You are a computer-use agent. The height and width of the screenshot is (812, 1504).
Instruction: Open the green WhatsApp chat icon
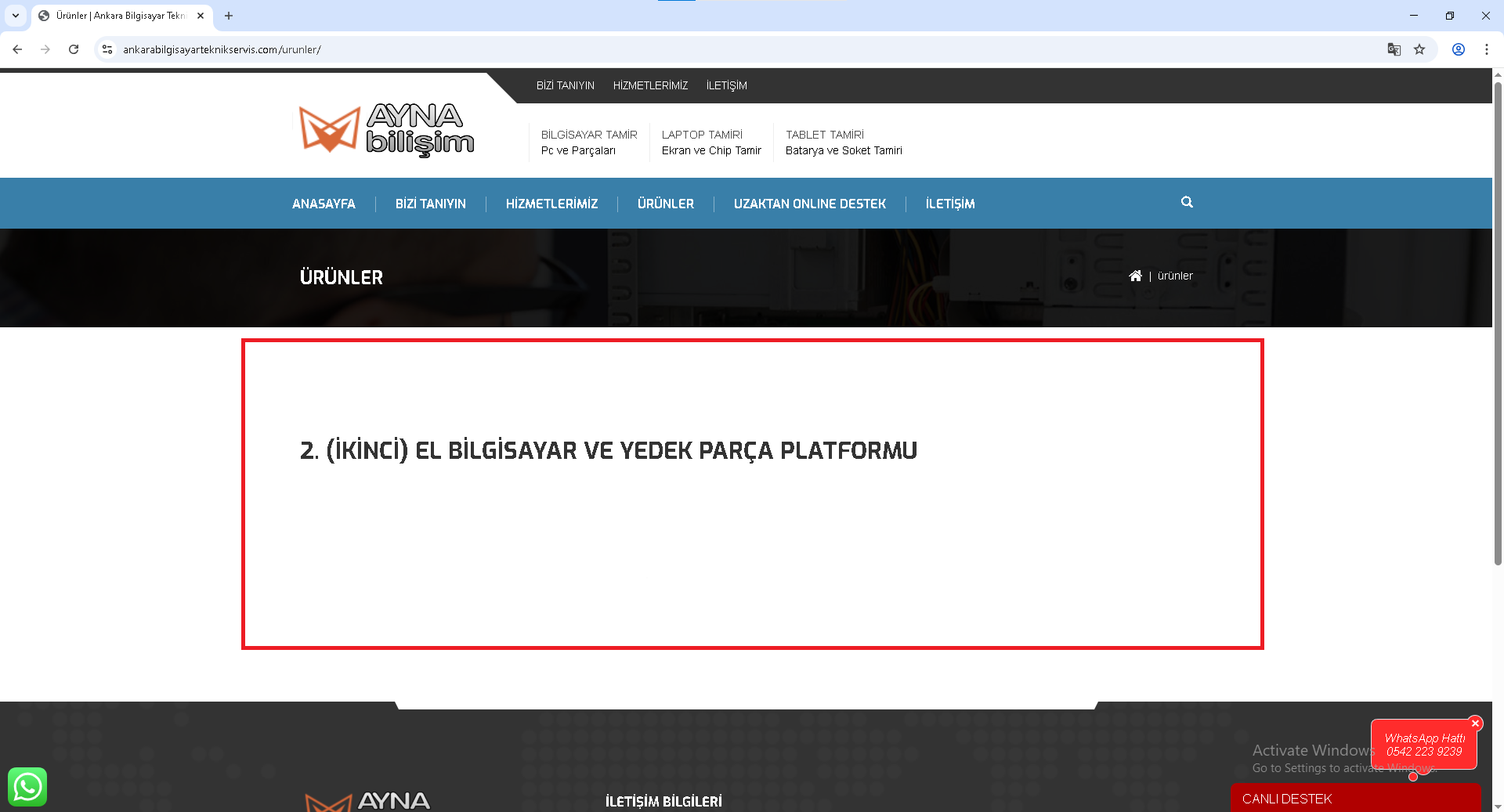pyautogui.click(x=27, y=787)
